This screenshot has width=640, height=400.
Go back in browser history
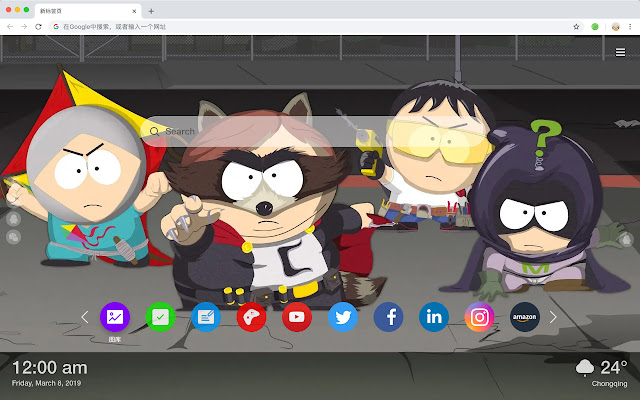coord(10,27)
